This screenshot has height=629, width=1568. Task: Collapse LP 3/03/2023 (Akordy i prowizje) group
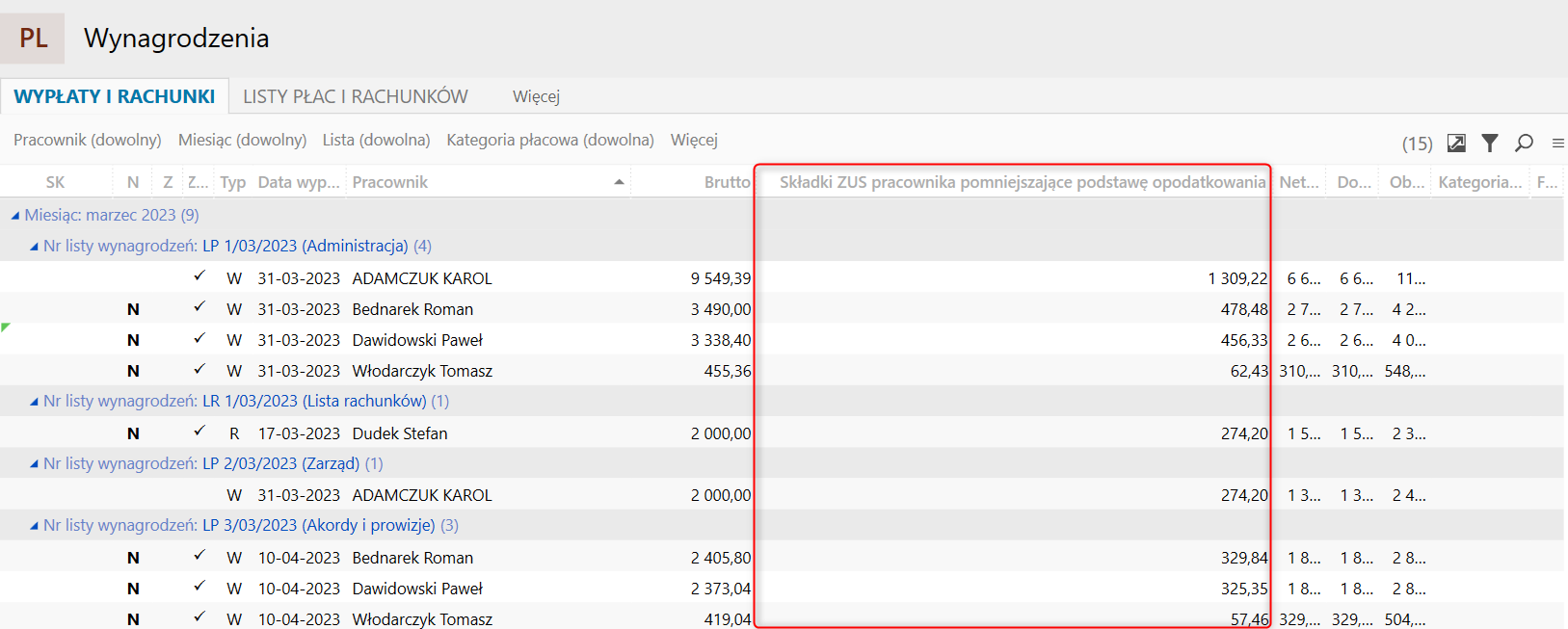(34, 526)
